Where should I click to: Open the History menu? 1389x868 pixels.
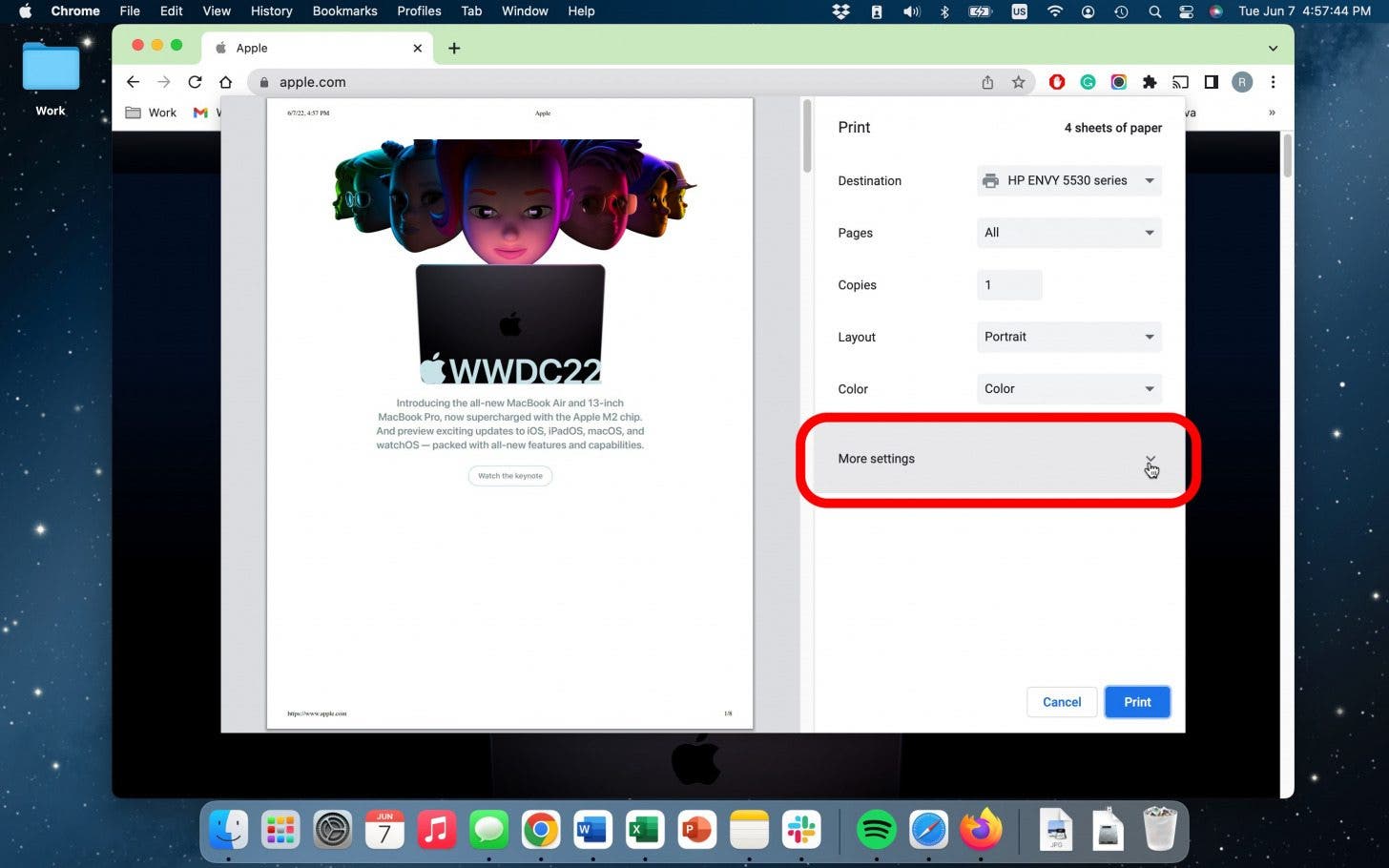[271, 11]
